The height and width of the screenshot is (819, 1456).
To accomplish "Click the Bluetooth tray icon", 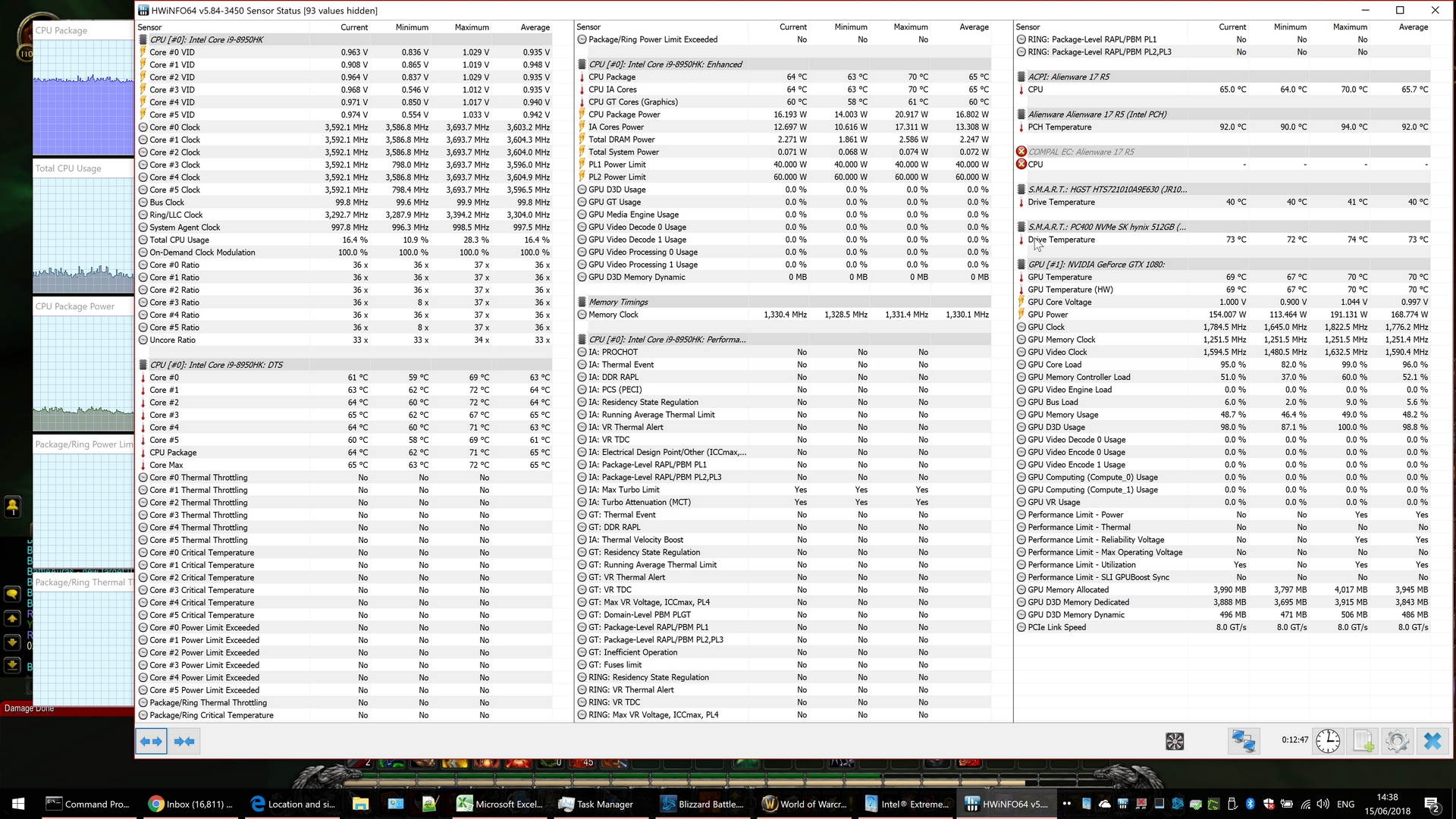I will [1250, 804].
